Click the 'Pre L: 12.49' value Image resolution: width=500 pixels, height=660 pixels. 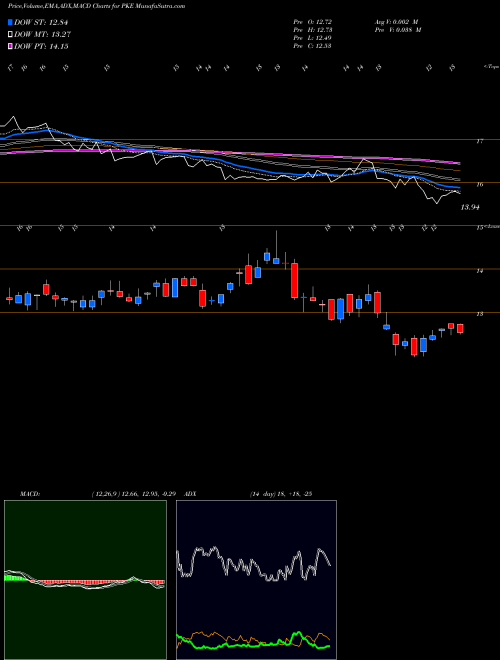point(313,38)
